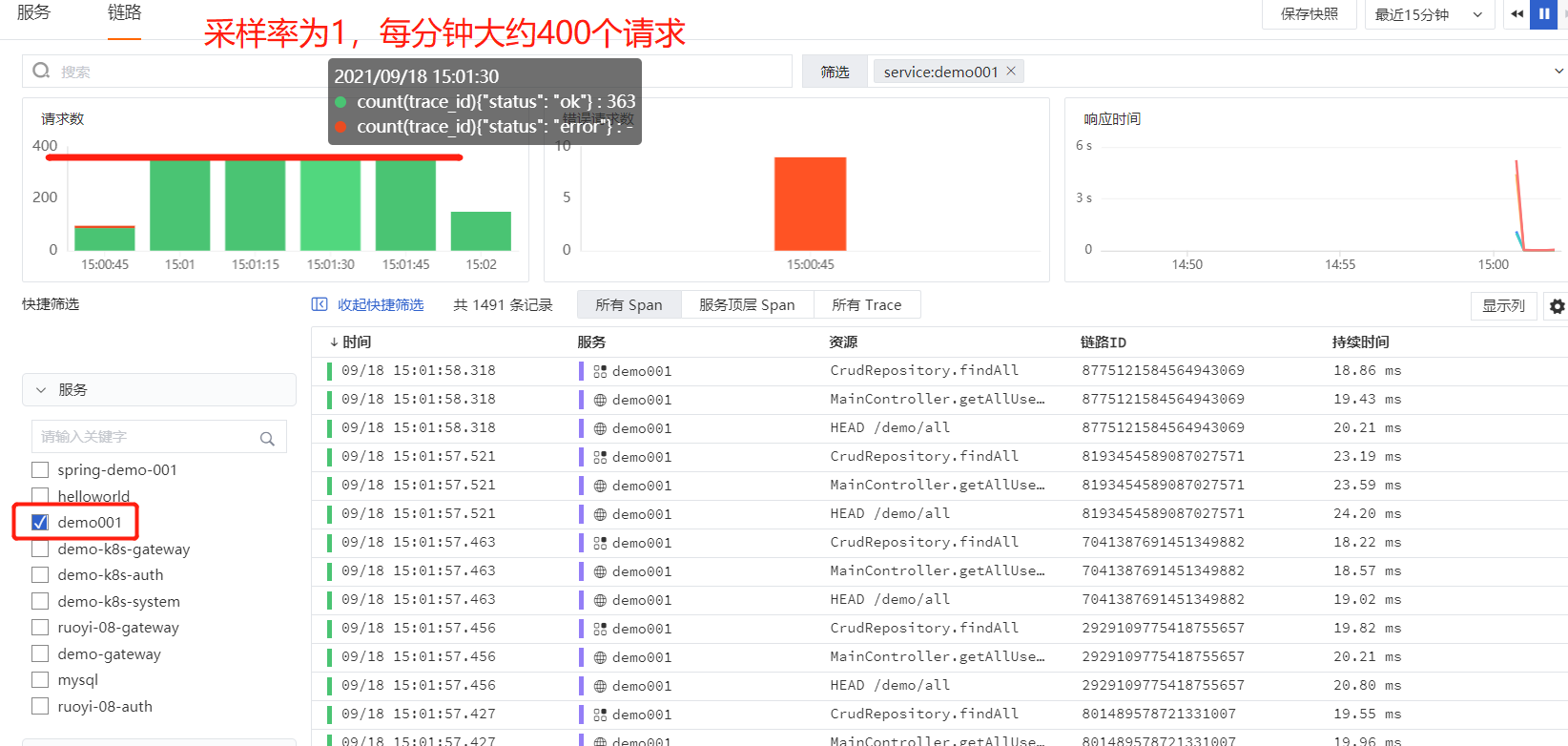Click the service icon in the 15:01:57.456 CrudRepository.findAll row
The width and height of the screenshot is (1568, 746).
(x=600, y=629)
